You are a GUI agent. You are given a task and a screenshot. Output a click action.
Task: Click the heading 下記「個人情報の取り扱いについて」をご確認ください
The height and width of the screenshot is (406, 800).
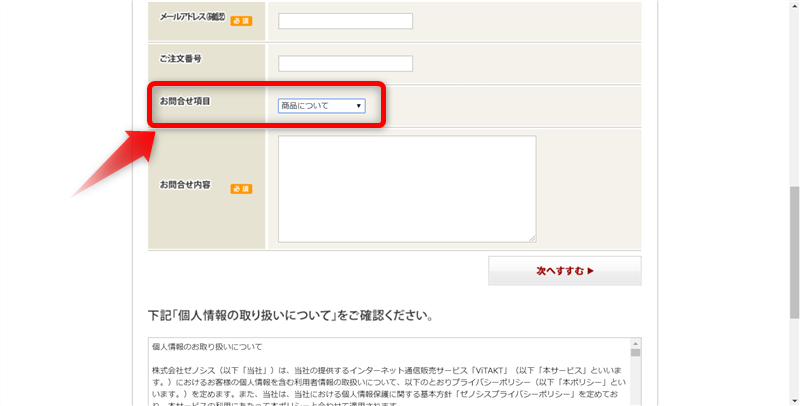coord(291,315)
